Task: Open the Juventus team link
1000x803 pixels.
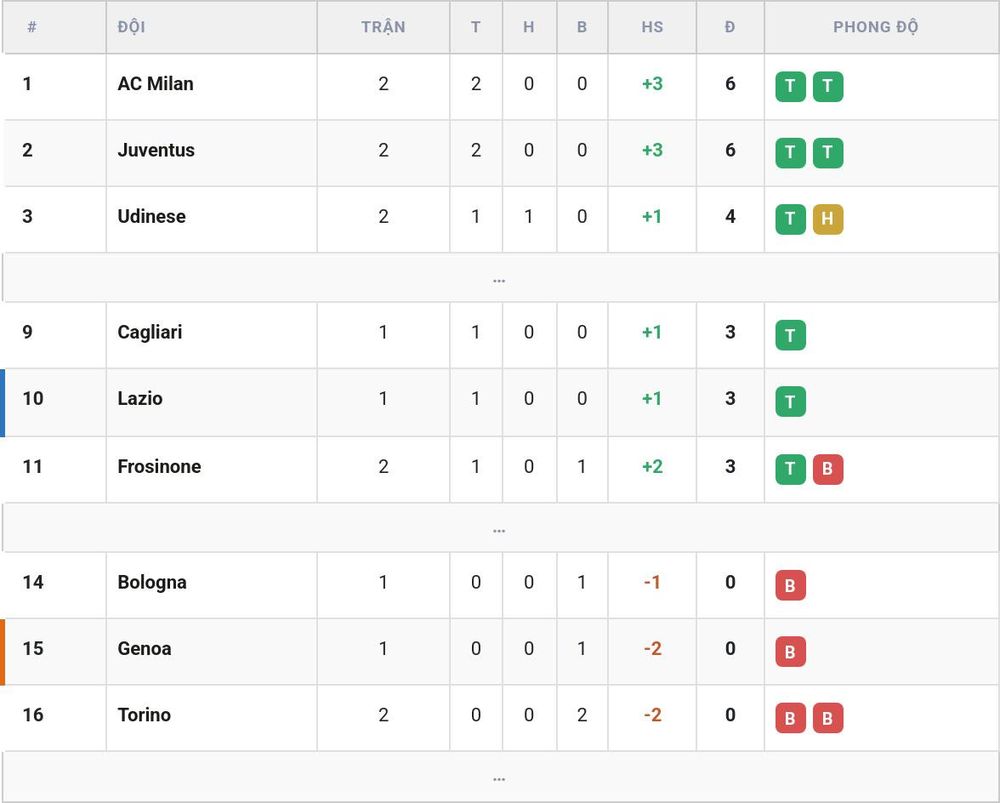Action: [156, 150]
